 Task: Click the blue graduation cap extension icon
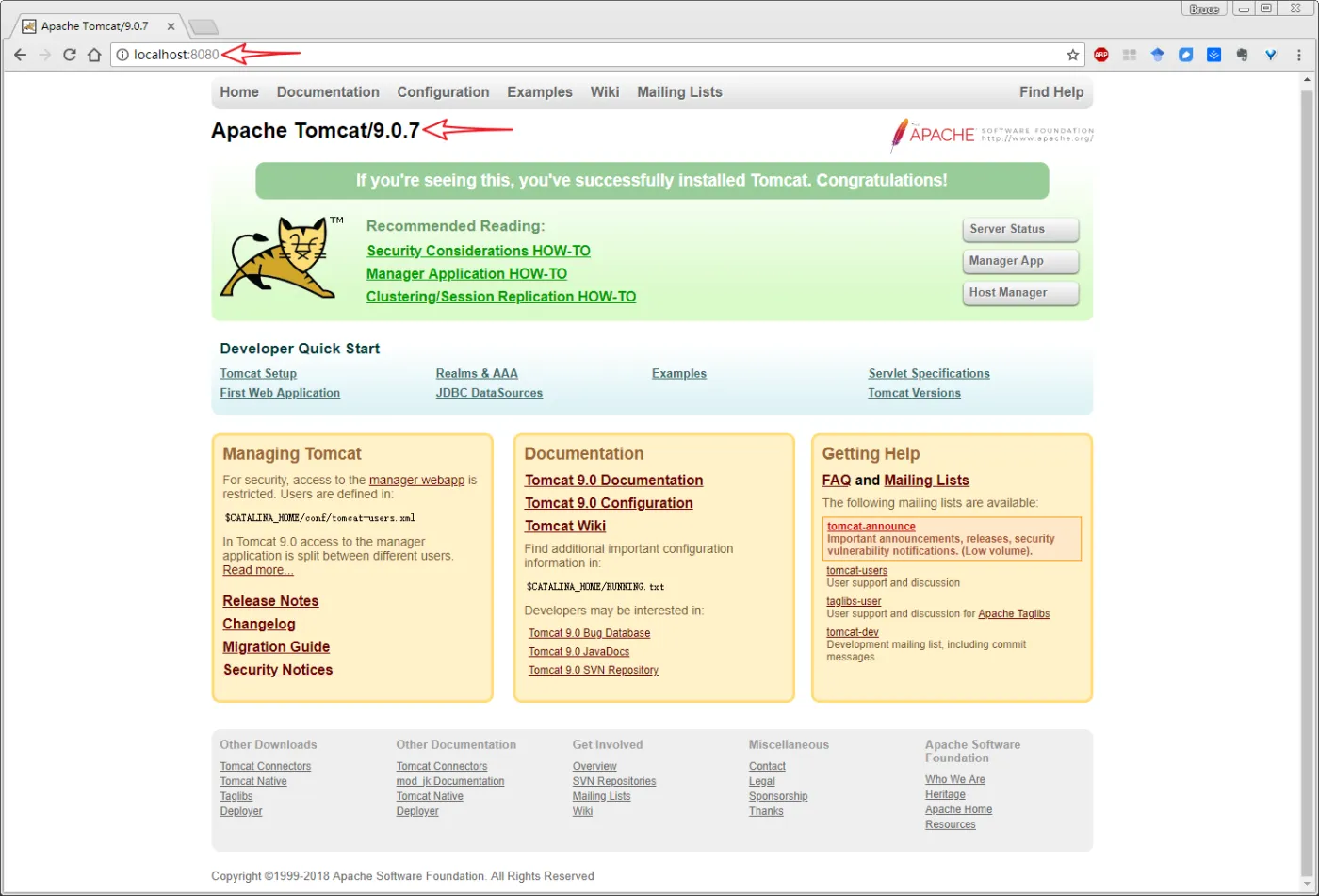[1157, 55]
